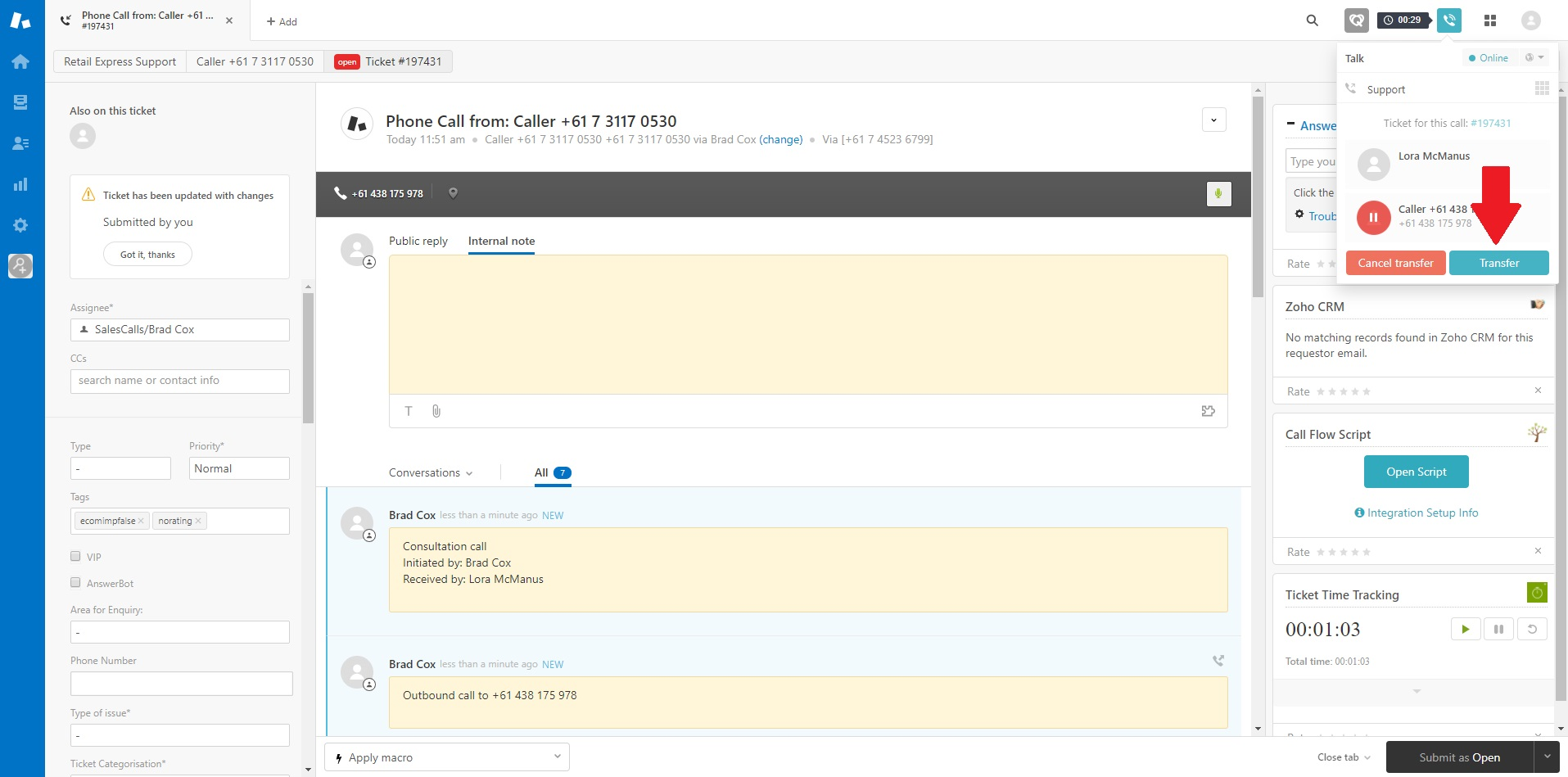This screenshot has width=1568, height=777.
Task: Open the Close tab dropdown
Action: [x=1344, y=757]
